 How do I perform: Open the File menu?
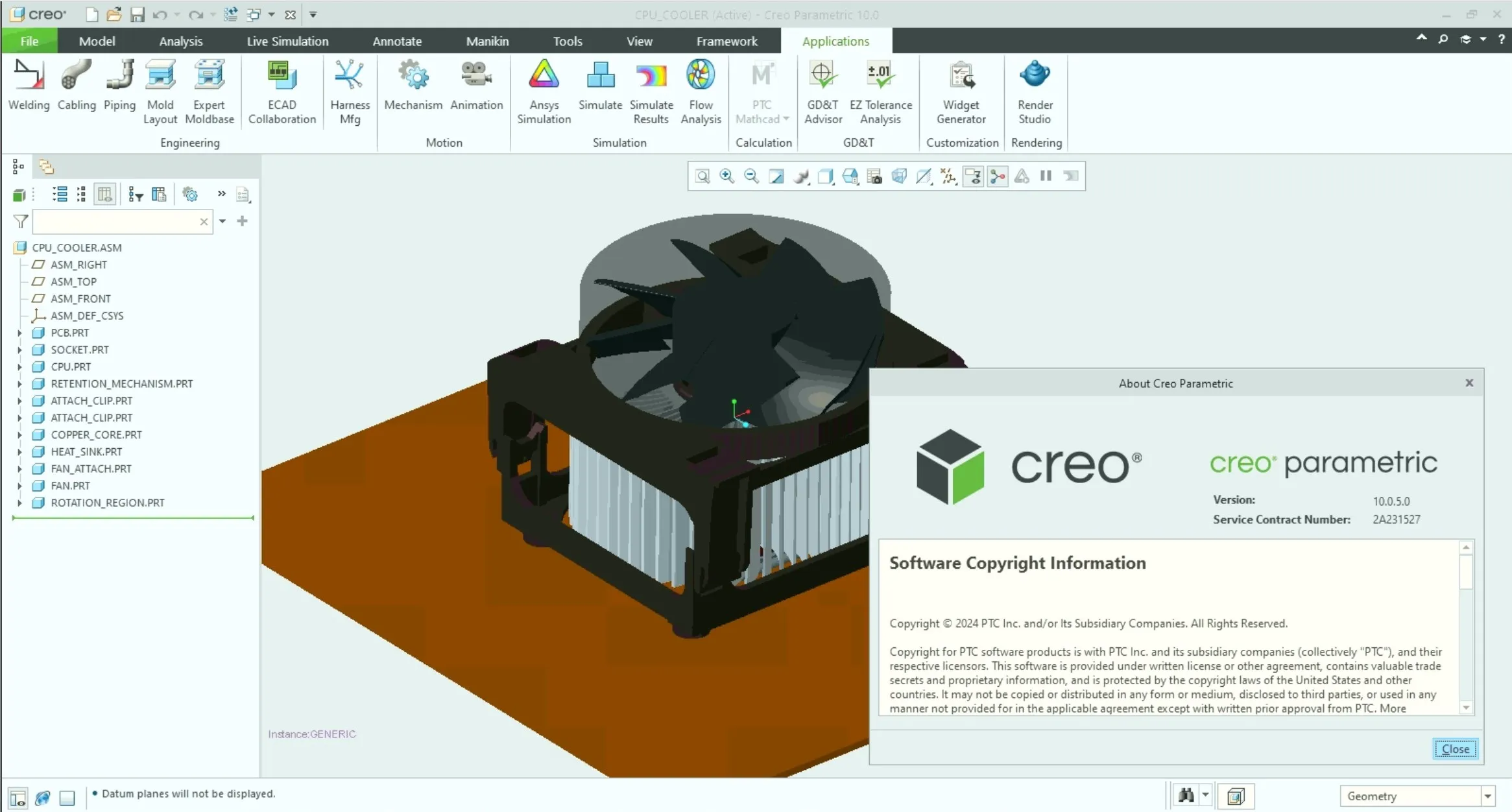coord(29,41)
